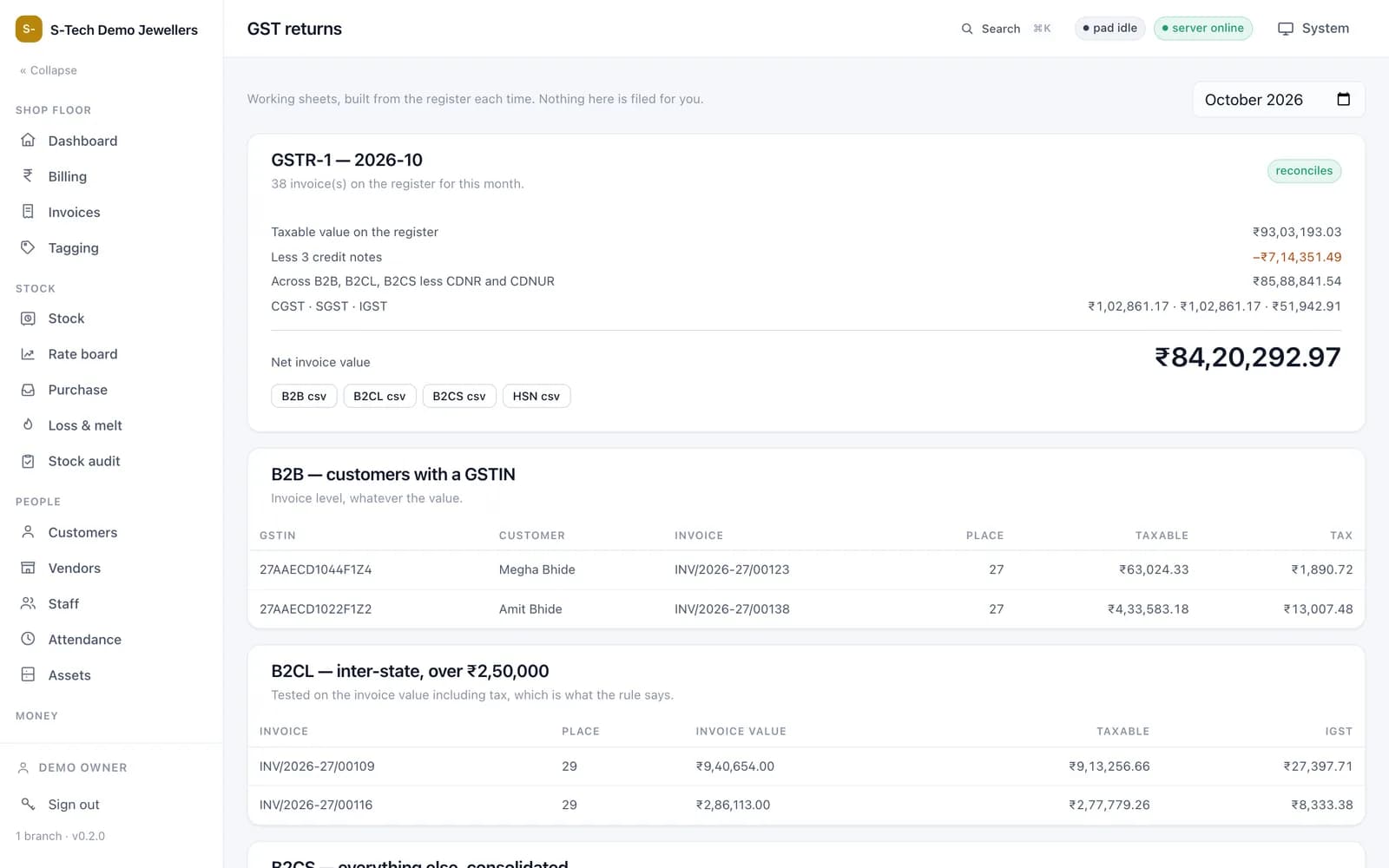Navigate to Vendors
The height and width of the screenshot is (868, 1389).
111,568
